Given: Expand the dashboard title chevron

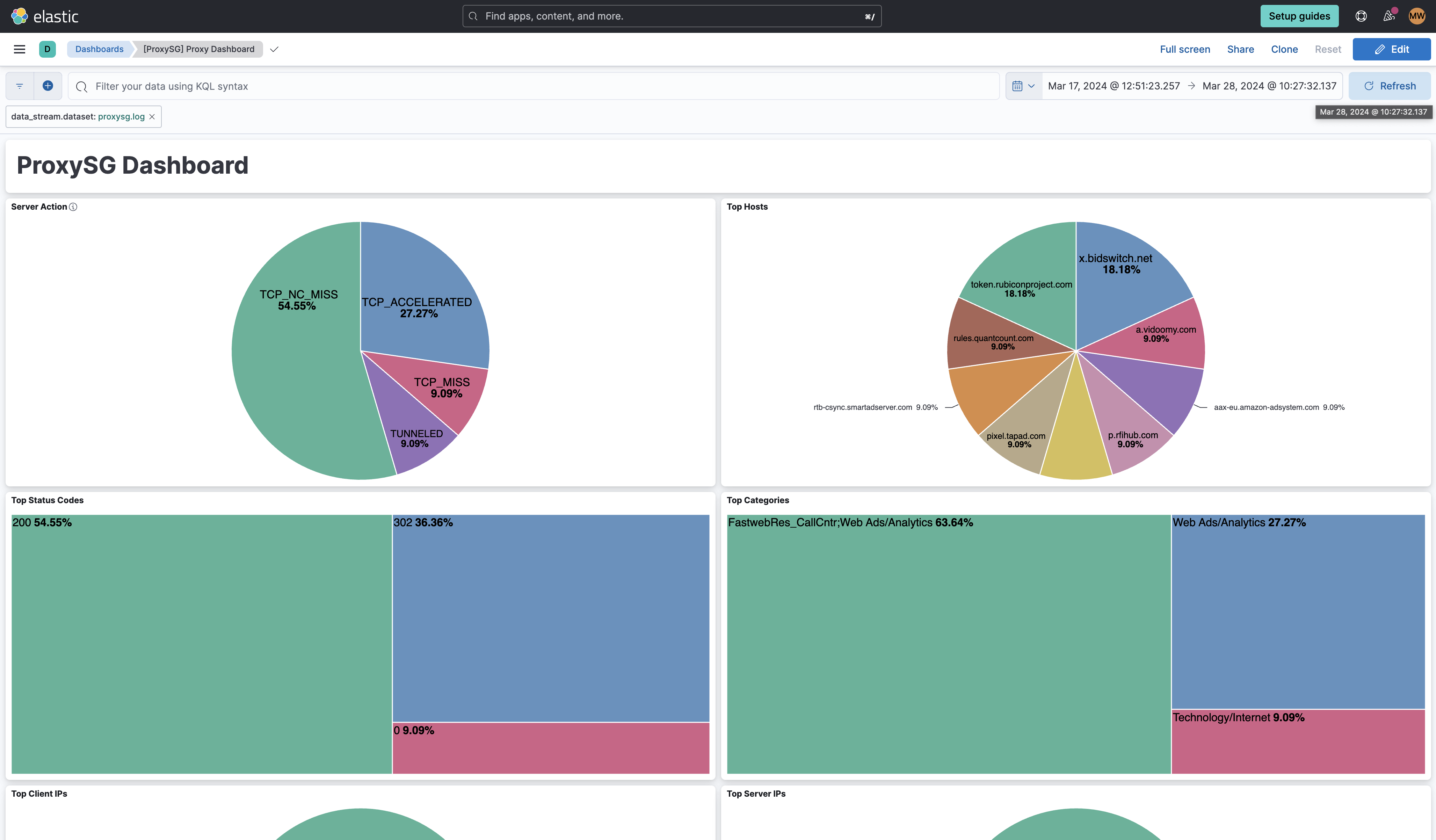Looking at the screenshot, I should coord(274,49).
